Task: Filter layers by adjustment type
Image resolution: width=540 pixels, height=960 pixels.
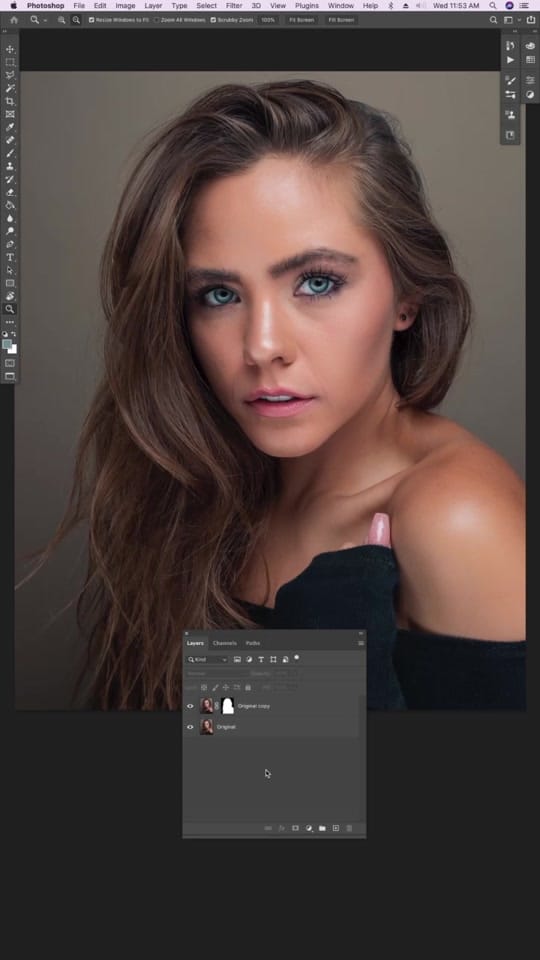Action: (x=249, y=659)
